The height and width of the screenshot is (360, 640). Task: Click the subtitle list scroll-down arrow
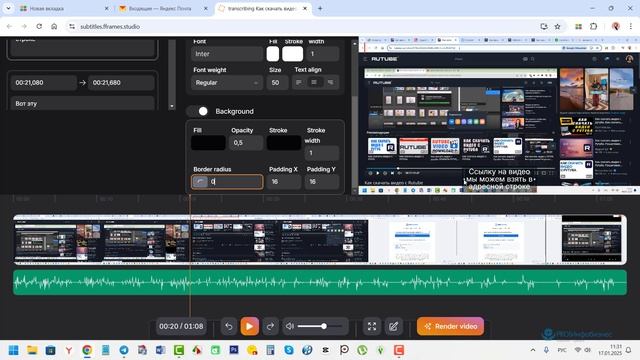172,106
